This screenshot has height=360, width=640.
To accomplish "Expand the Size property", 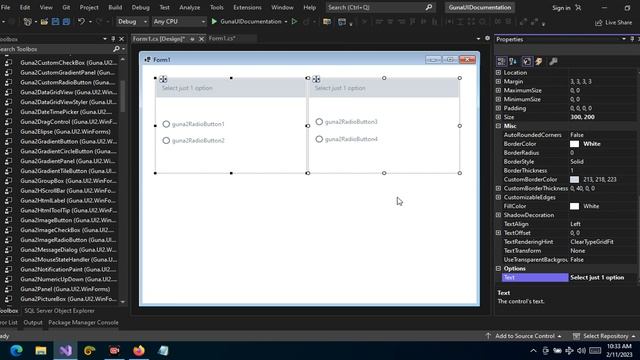I will [x=498, y=117].
